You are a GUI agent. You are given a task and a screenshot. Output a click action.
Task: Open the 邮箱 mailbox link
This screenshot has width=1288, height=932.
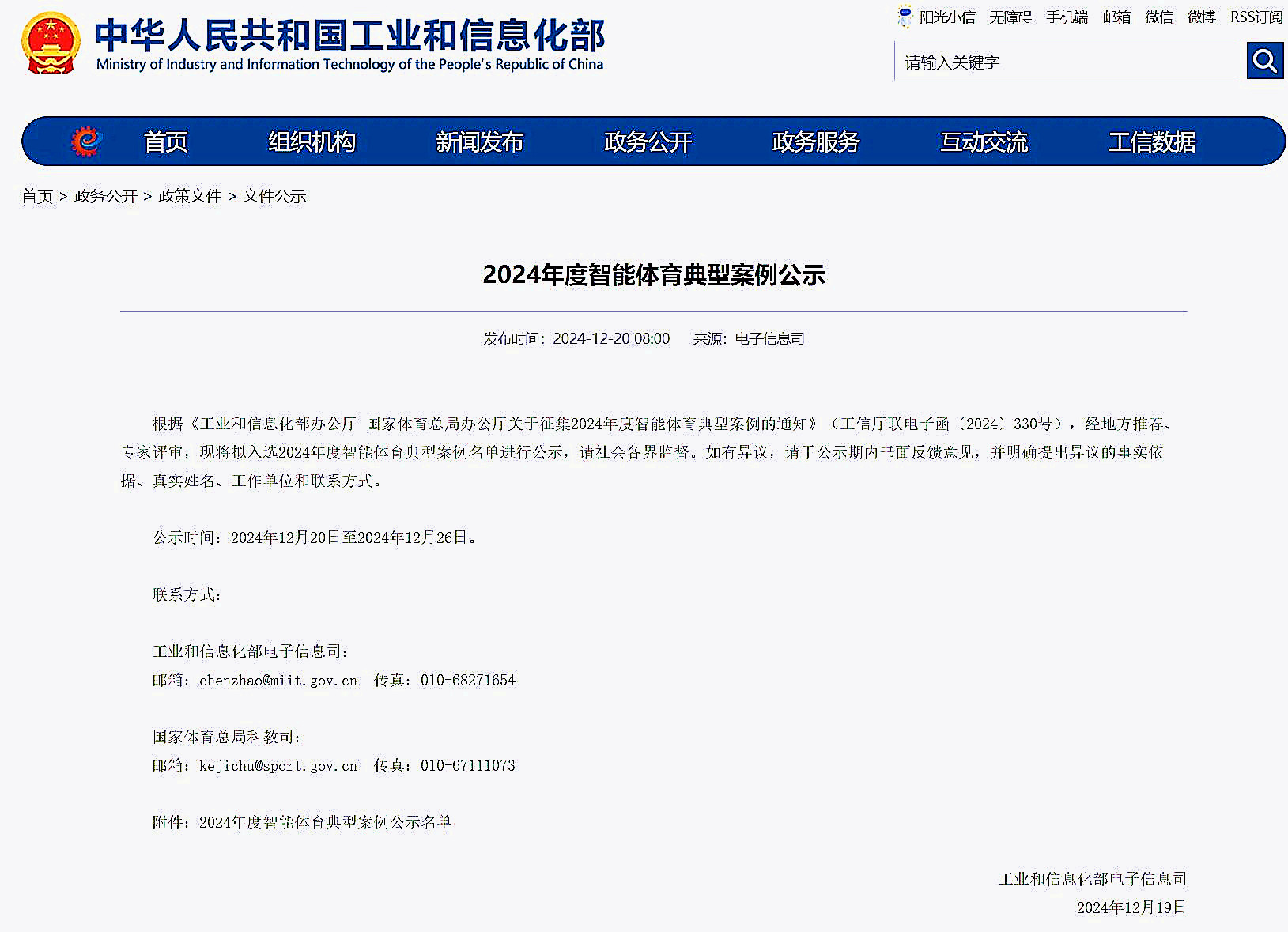(1116, 17)
